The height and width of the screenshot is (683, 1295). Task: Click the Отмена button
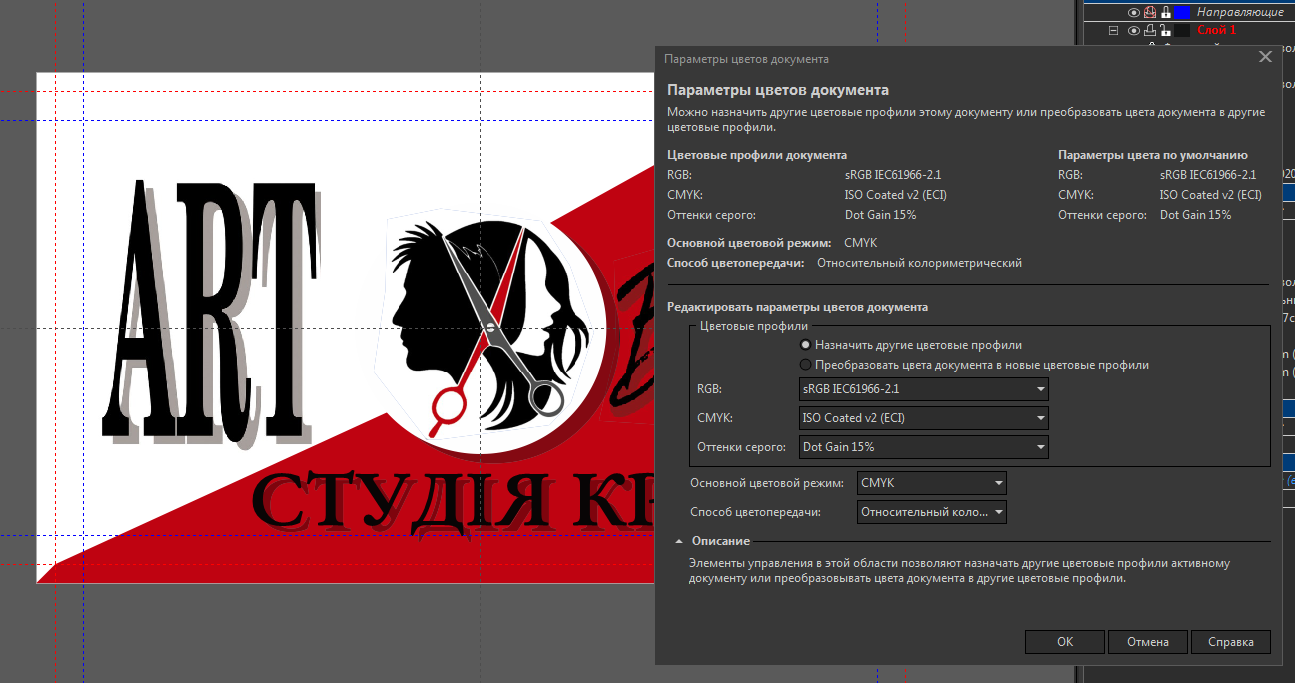pos(1147,642)
